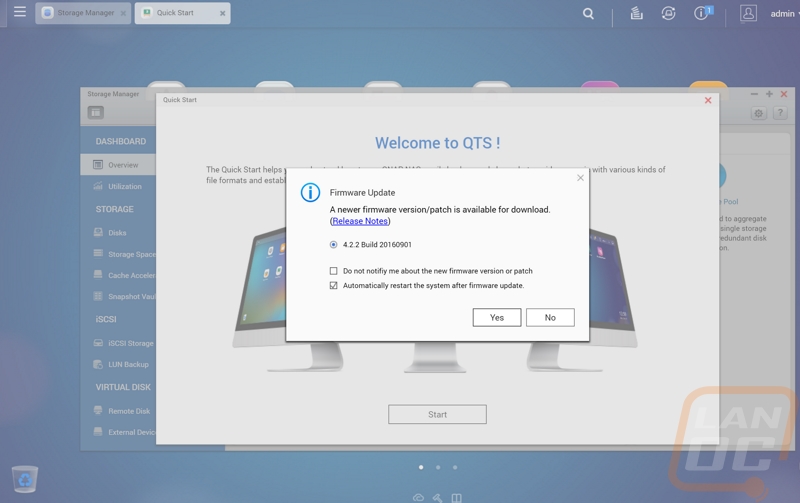The width and height of the screenshot is (800, 503).
Task: Open Storage Manager help question icon
Action: pos(780,113)
